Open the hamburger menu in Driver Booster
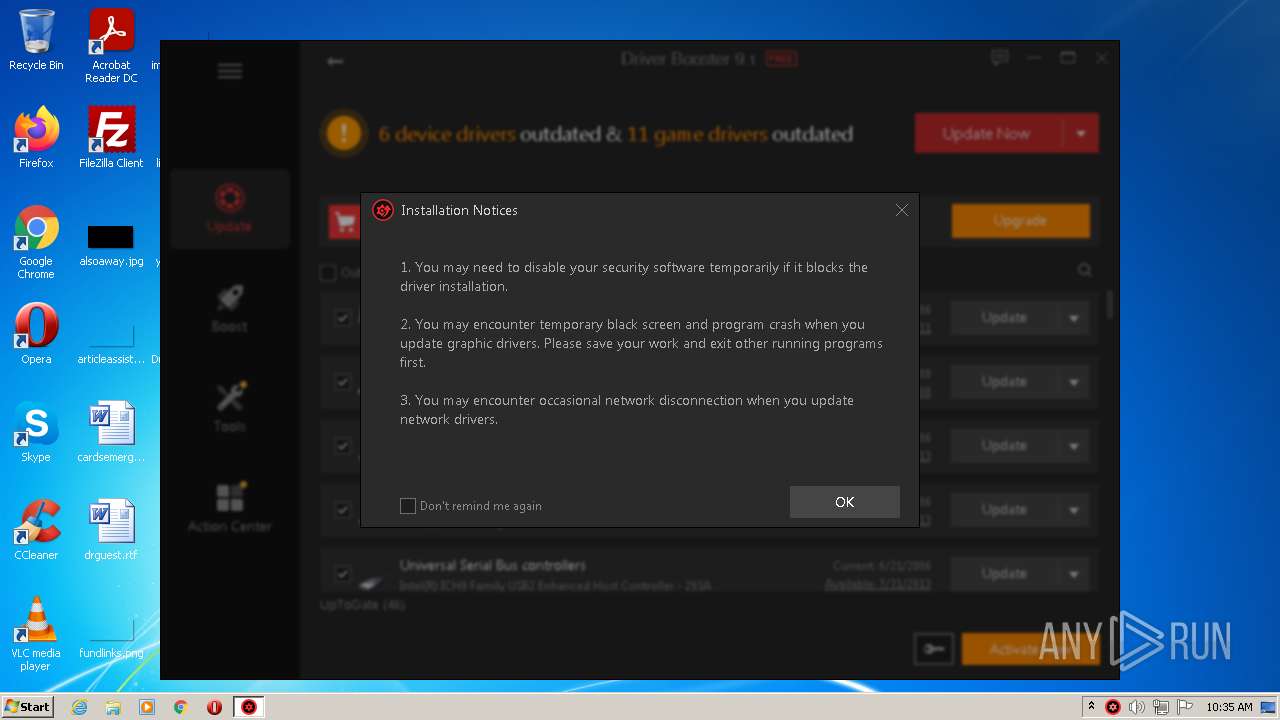1280x720 pixels. click(x=230, y=70)
